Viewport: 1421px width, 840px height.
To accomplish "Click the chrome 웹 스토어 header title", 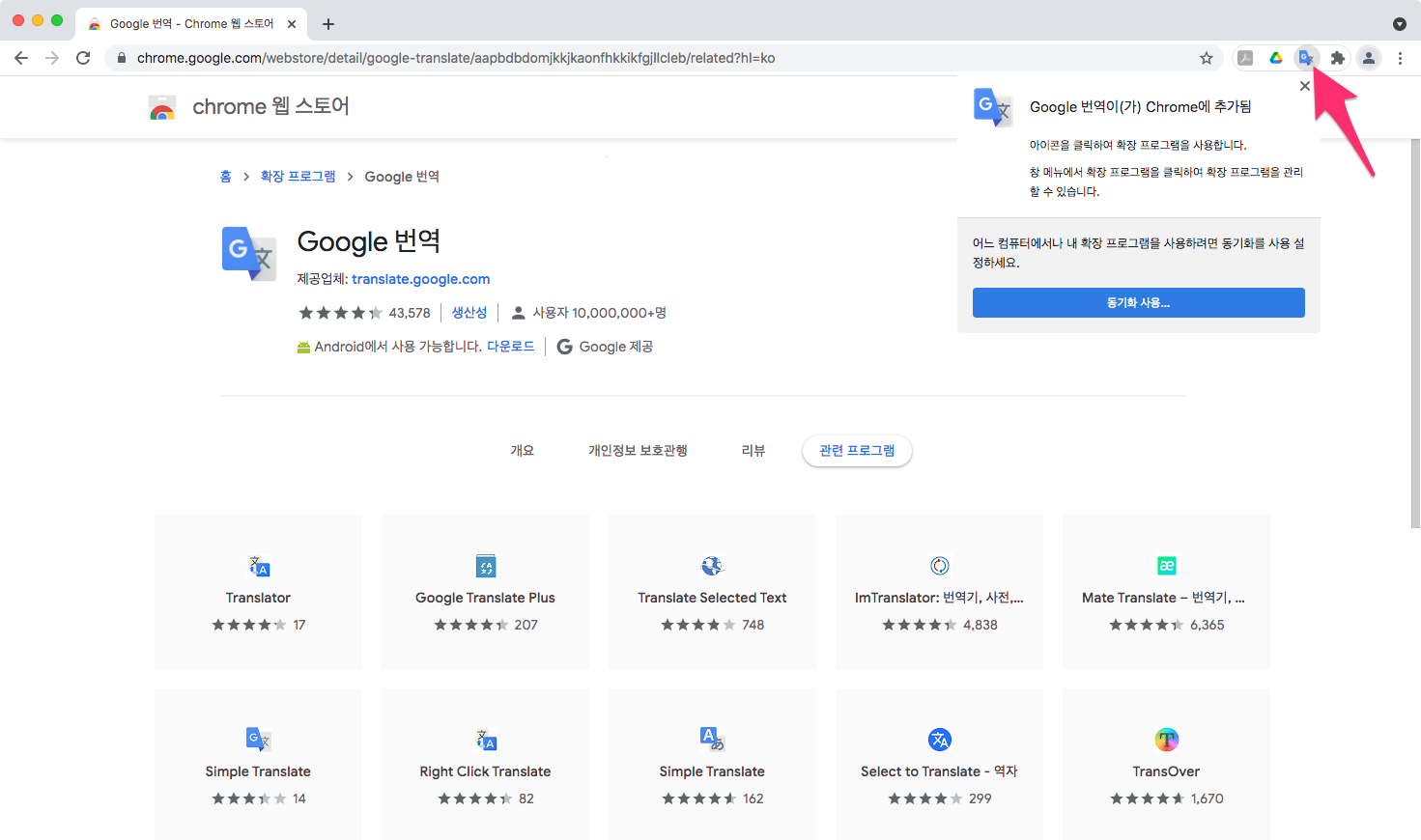I will pyautogui.click(x=270, y=106).
